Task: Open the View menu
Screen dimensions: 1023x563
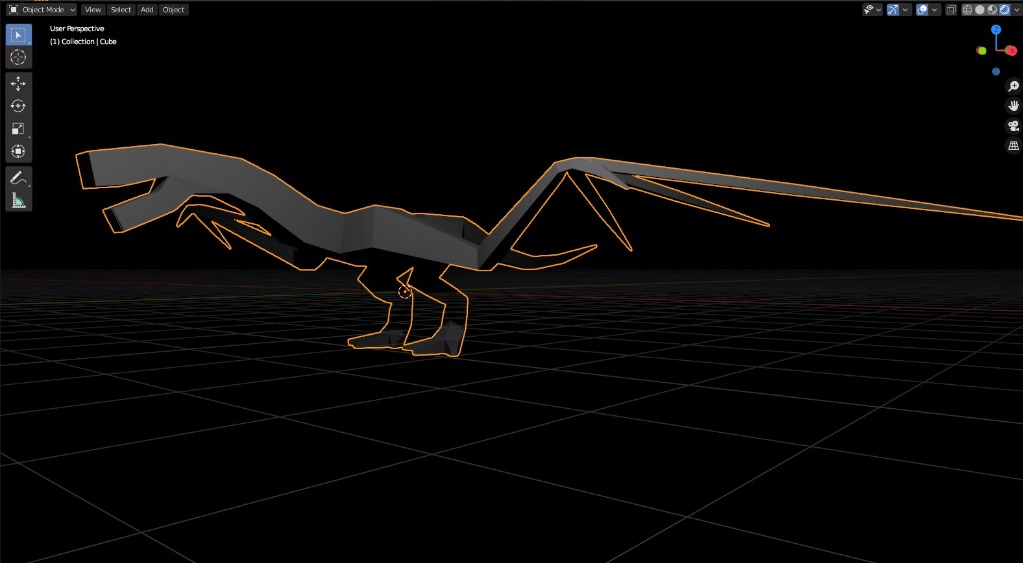Action: [x=93, y=9]
